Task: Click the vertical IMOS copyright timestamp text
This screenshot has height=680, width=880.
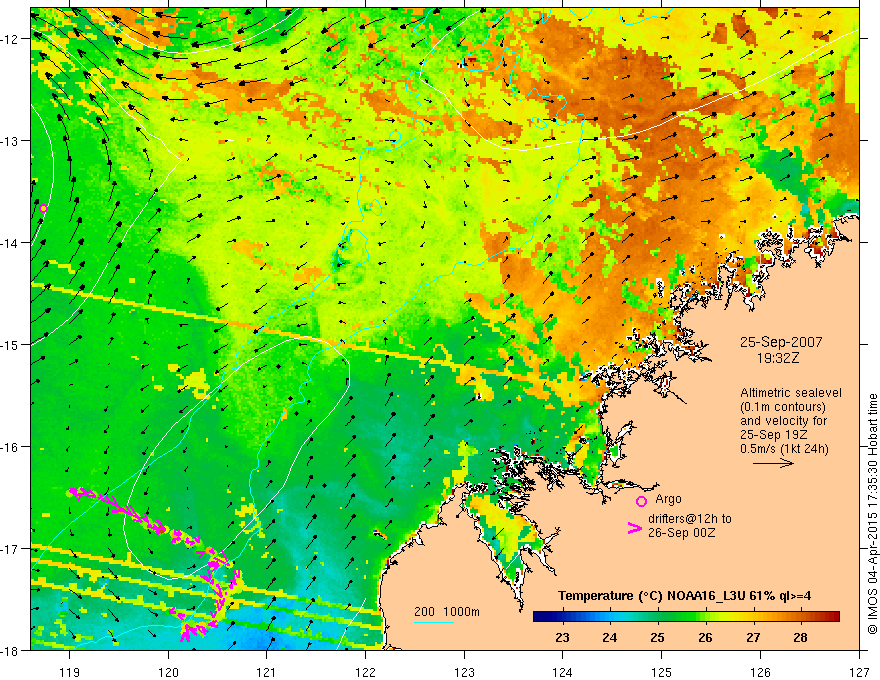Action: coord(872,514)
